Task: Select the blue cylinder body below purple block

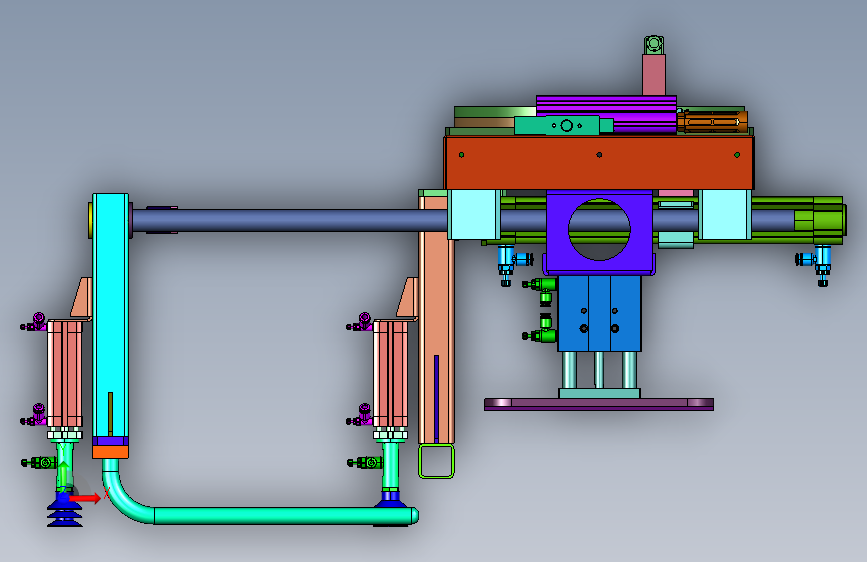Action: point(599,314)
